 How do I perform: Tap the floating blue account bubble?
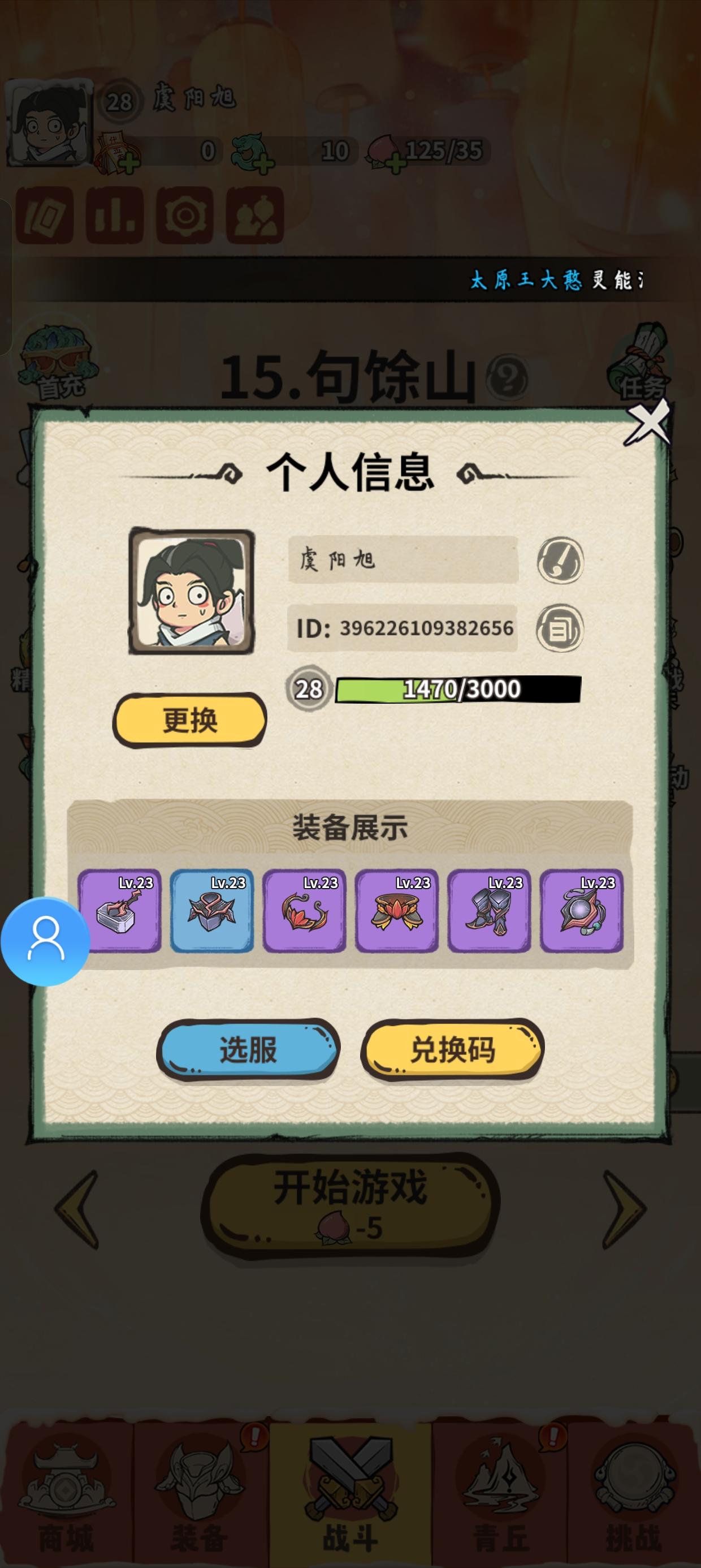(46, 941)
